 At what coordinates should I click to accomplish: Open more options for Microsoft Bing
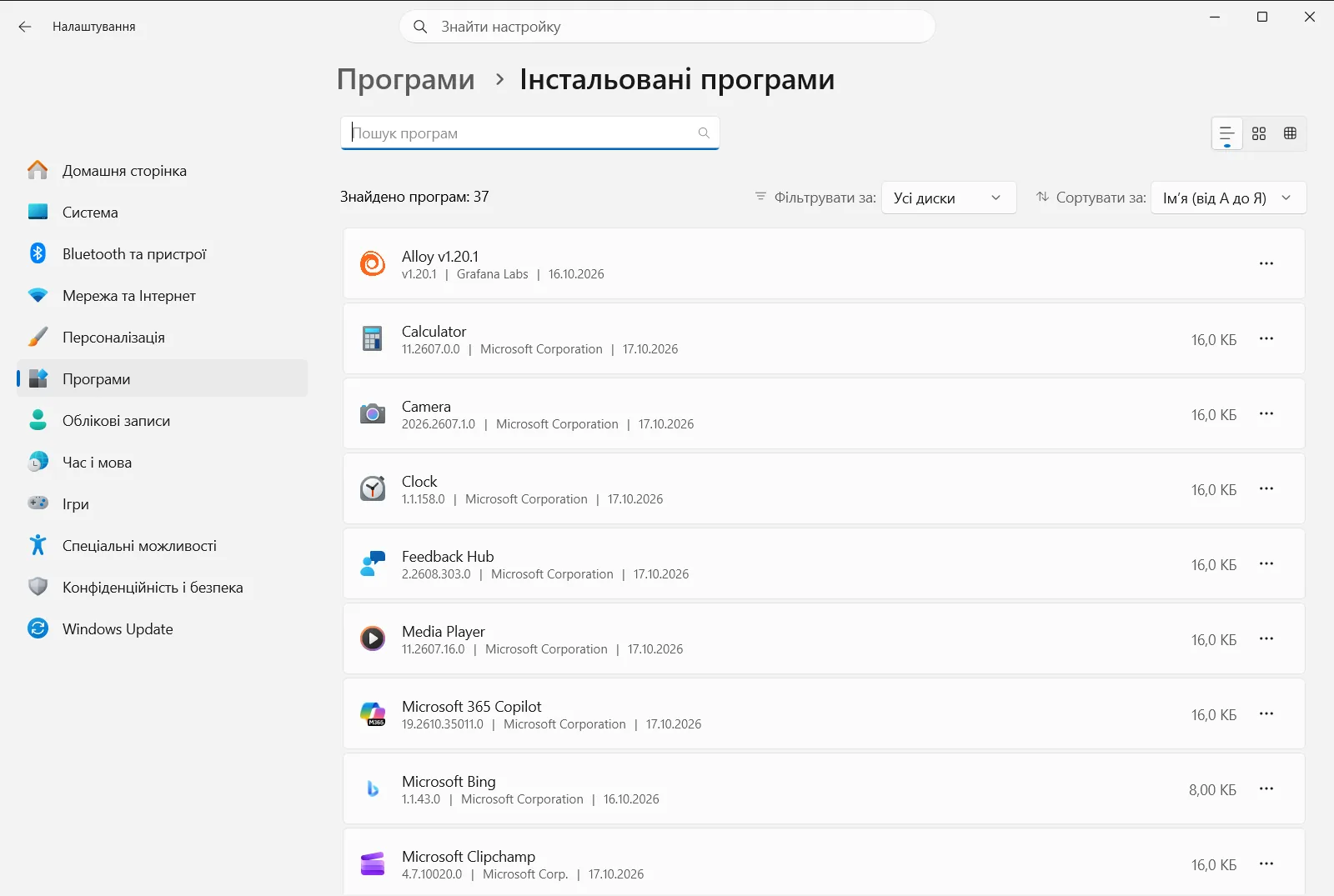pos(1266,788)
